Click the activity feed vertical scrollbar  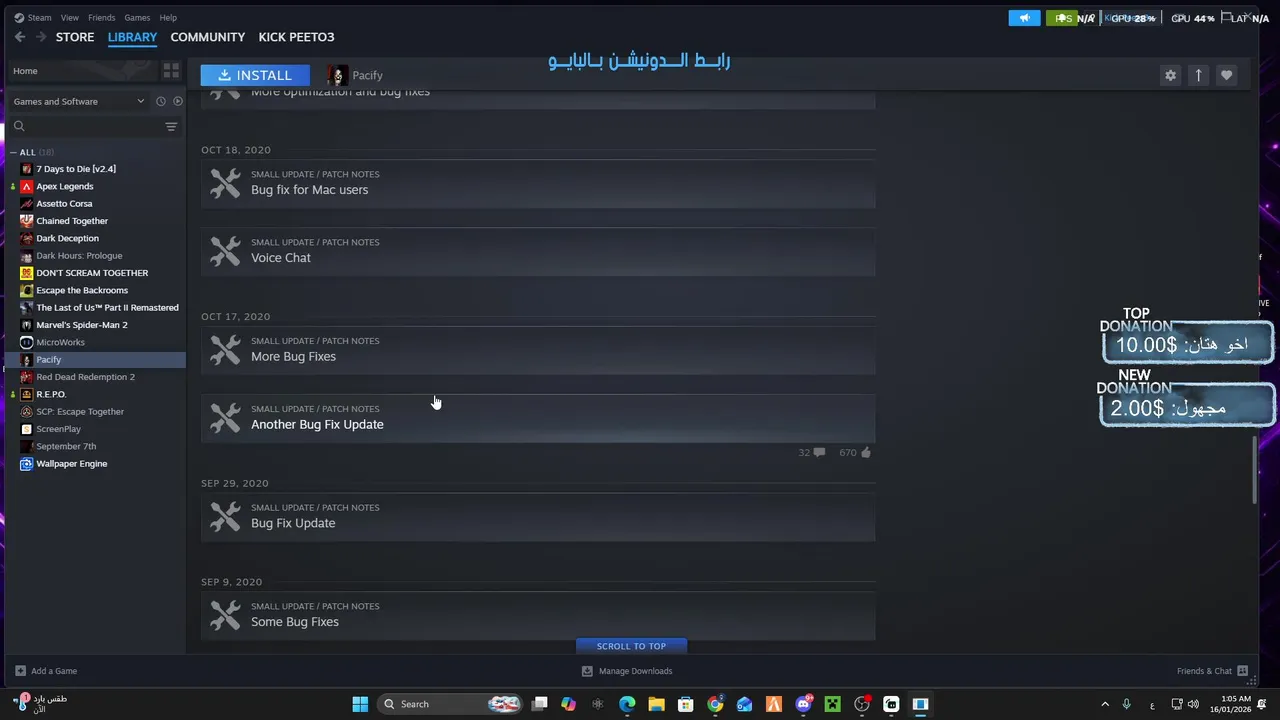point(1255,470)
